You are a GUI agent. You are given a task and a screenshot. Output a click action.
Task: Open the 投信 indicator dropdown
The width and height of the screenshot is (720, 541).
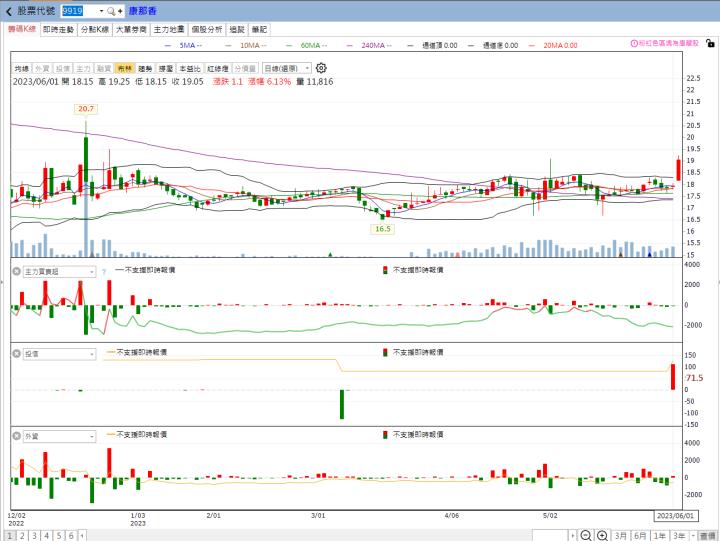59,354
